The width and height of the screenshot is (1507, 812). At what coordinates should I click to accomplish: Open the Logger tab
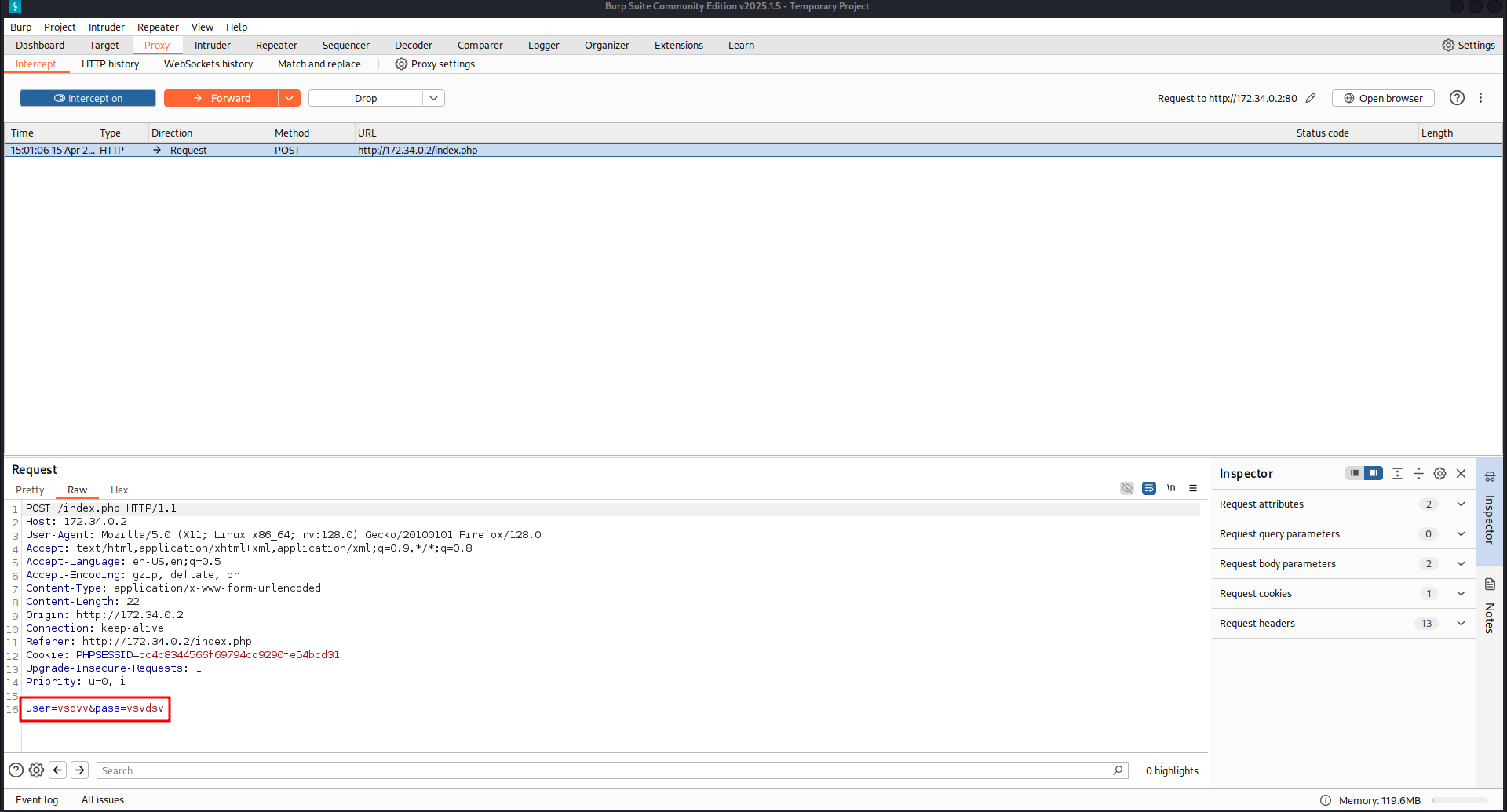click(543, 45)
